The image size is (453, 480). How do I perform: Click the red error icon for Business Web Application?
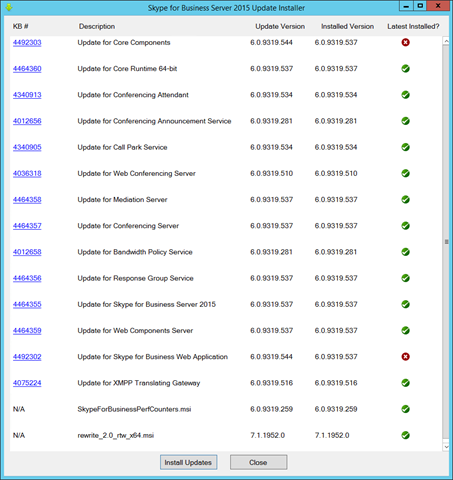[x=405, y=357]
